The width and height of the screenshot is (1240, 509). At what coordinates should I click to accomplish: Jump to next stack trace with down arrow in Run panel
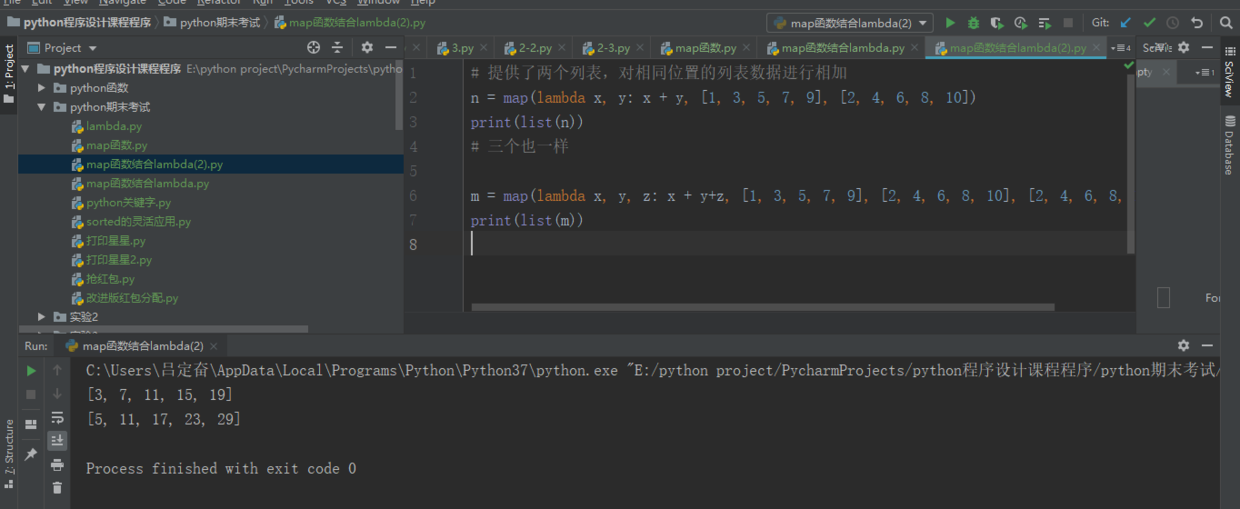pos(57,394)
